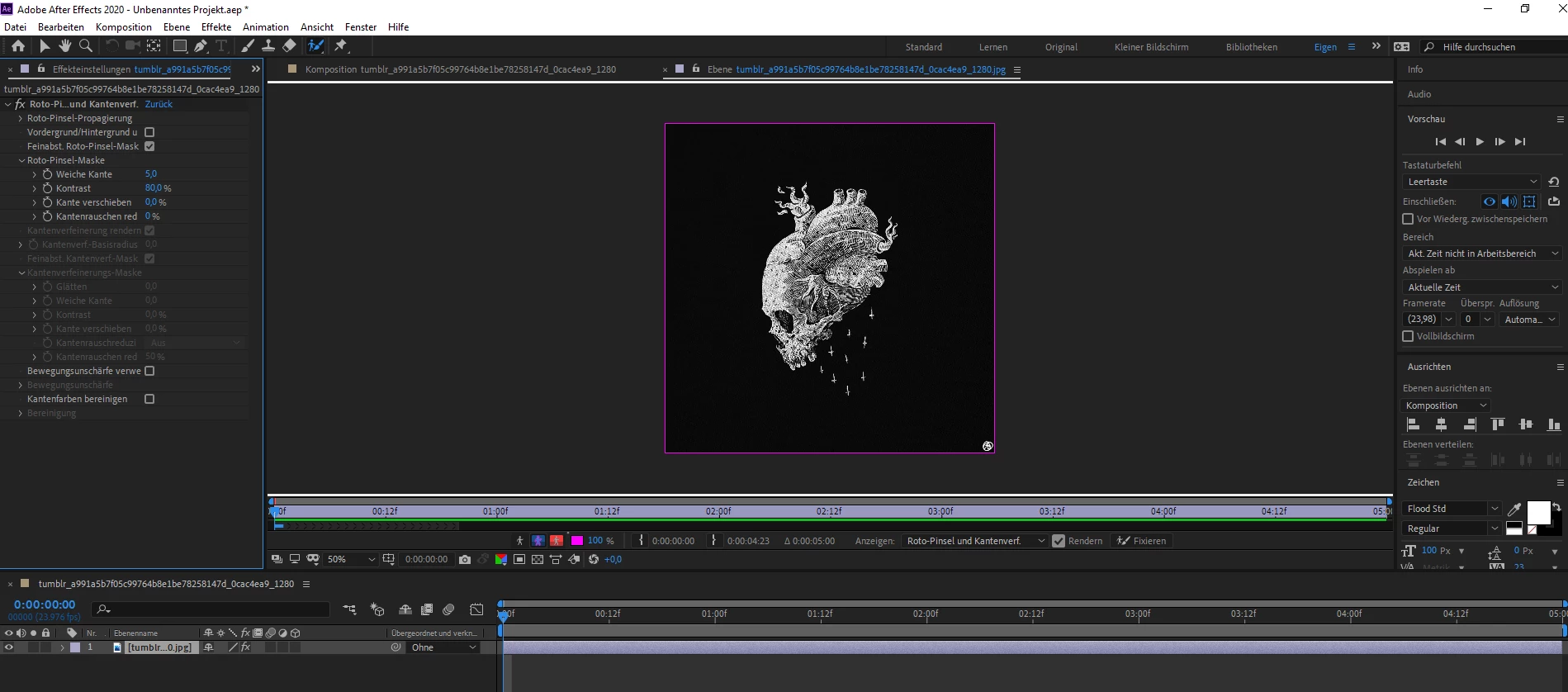Viewport: 1568px width, 692px height.
Task: Open the Anzeigen Roto-Pinsel view dropdown
Action: [x=974, y=541]
